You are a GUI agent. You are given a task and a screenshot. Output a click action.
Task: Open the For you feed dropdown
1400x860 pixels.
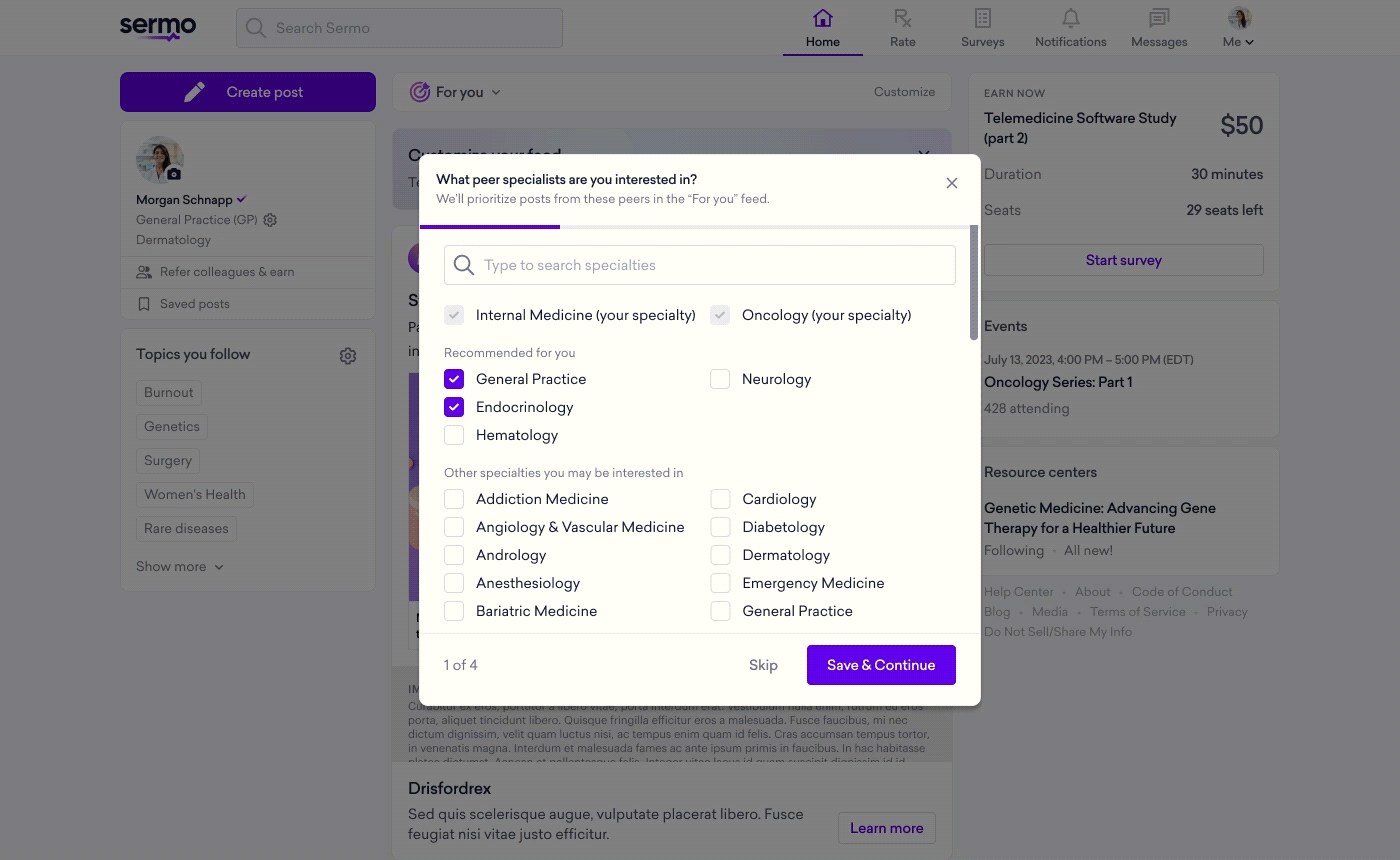coord(456,92)
